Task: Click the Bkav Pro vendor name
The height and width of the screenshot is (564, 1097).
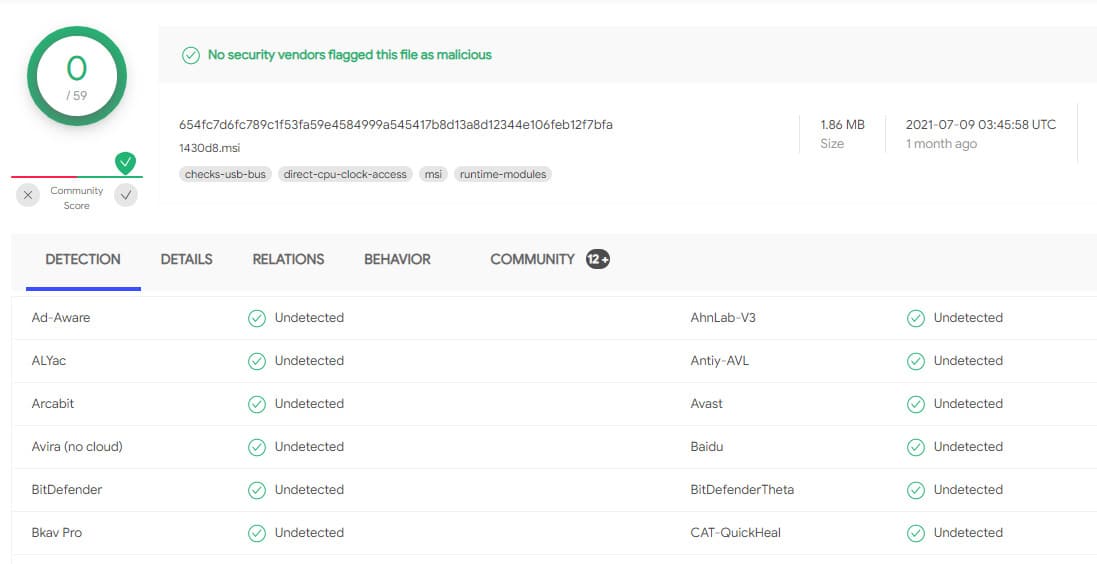Action: pyautogui.click(x=57, y=533)
